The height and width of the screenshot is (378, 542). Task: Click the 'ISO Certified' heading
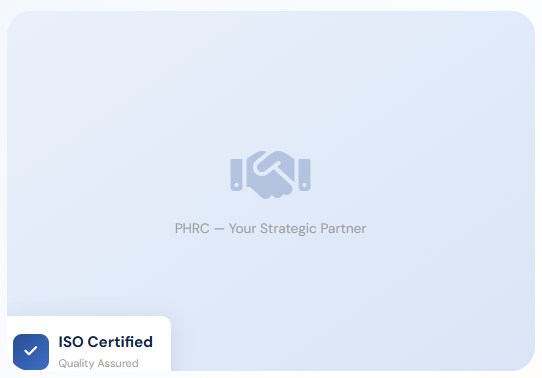coord(105,342)
